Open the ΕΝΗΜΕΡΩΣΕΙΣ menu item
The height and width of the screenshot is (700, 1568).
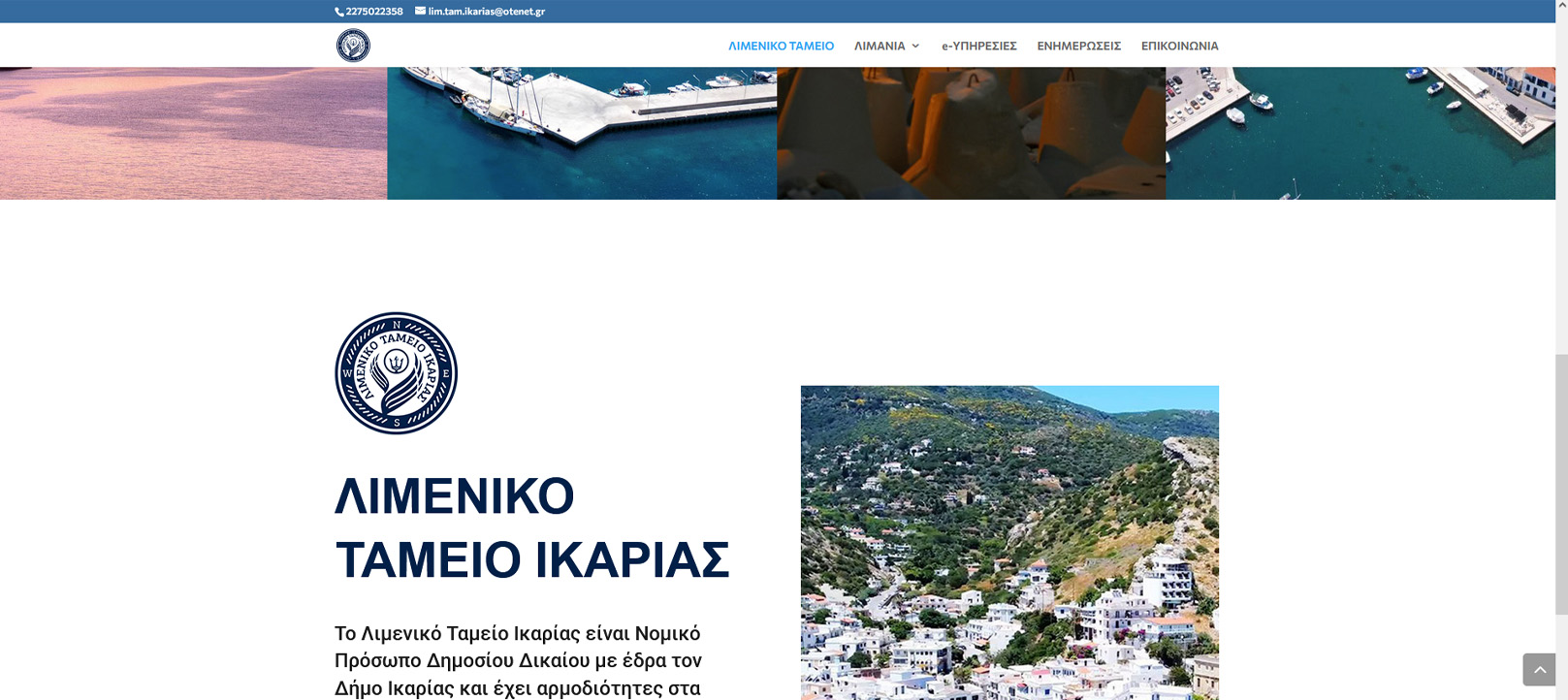[1078, 46]
